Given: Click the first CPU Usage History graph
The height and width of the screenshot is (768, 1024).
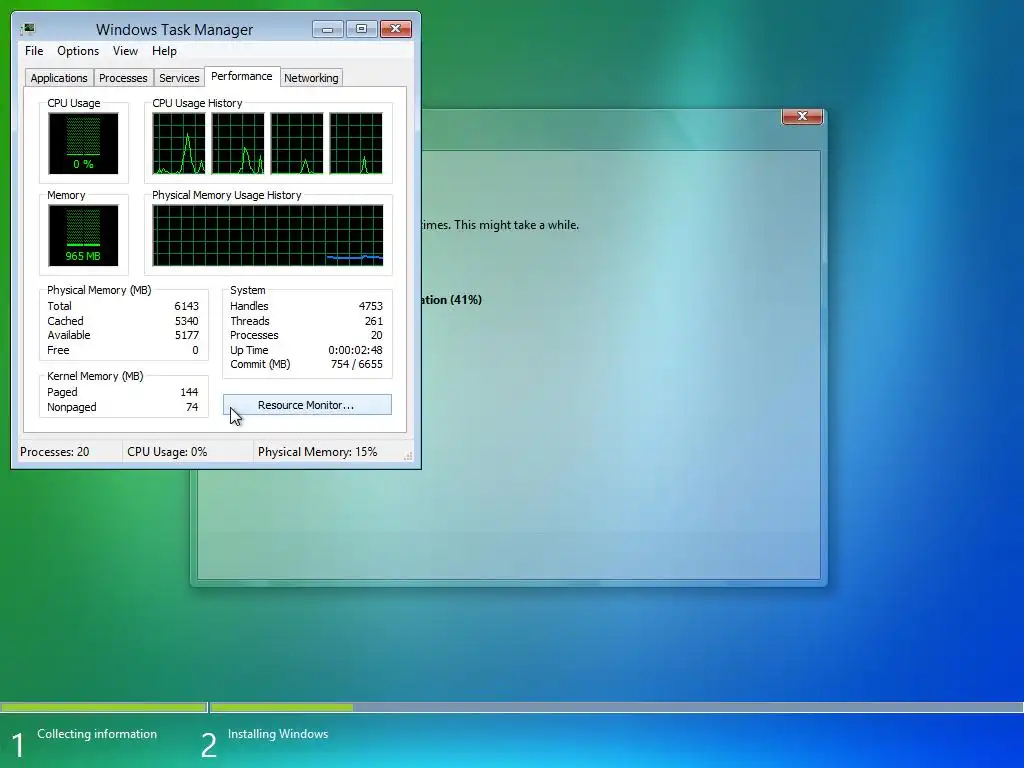Looking at the screenshot, I should (x=179, y=144).
